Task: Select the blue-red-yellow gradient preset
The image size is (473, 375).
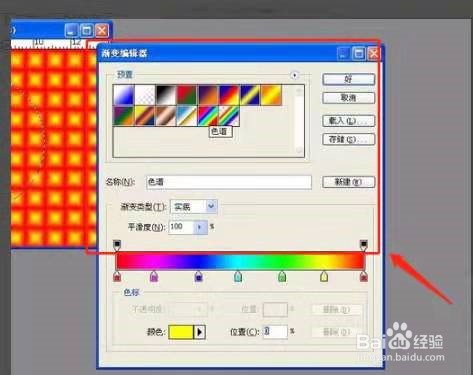Action: (x=229, y=95)
